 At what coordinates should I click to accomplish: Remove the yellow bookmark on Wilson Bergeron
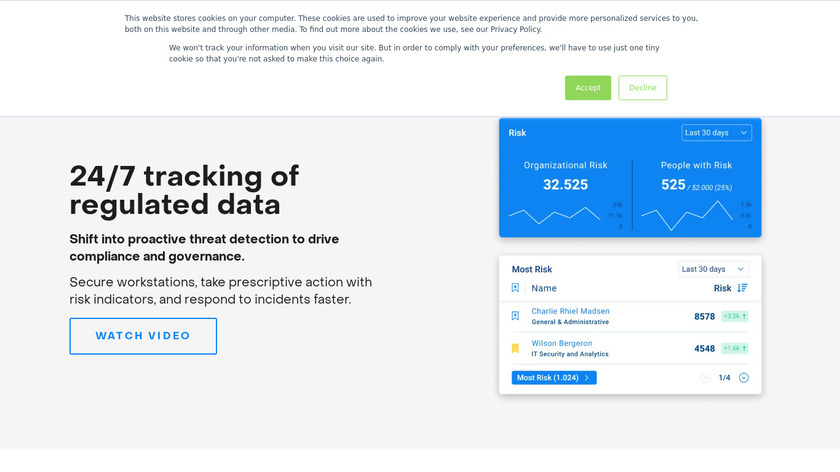(516, 349)
